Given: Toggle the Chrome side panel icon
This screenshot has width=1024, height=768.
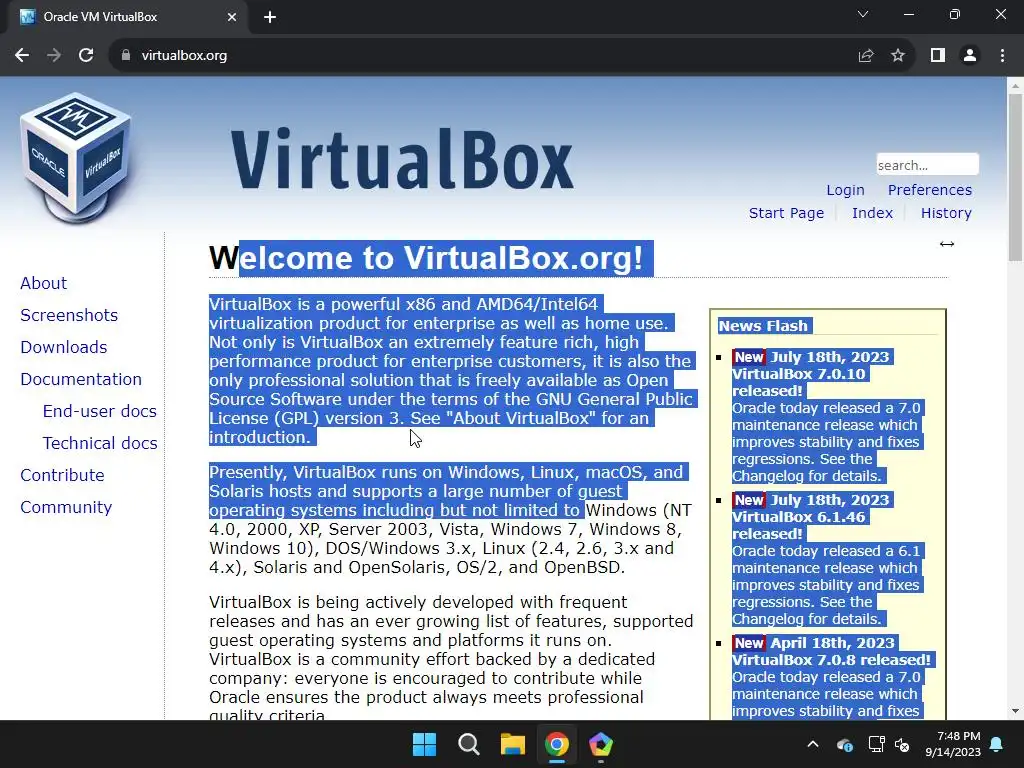Looking at the screenshot, I should point(938,56).
